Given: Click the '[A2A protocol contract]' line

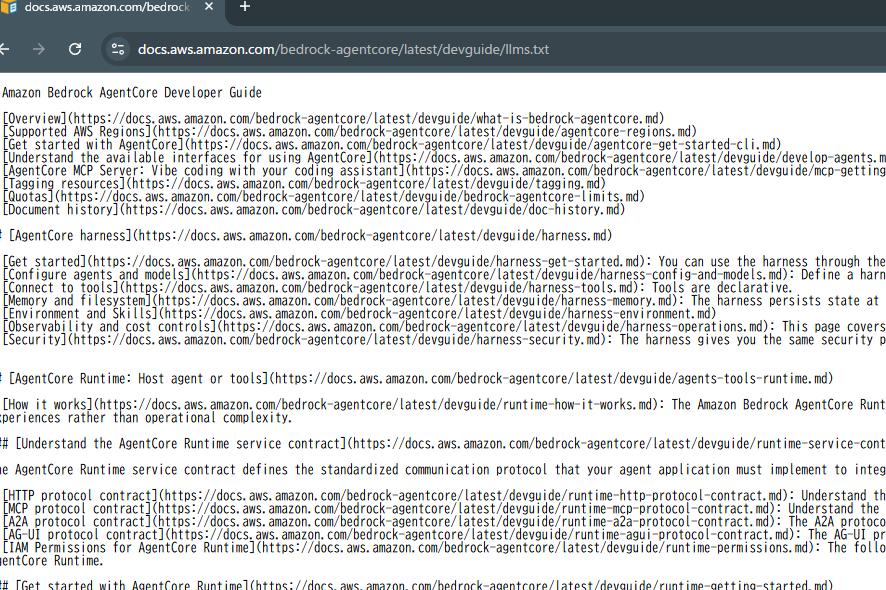Looking at the screenshot, I should (444, 522).
